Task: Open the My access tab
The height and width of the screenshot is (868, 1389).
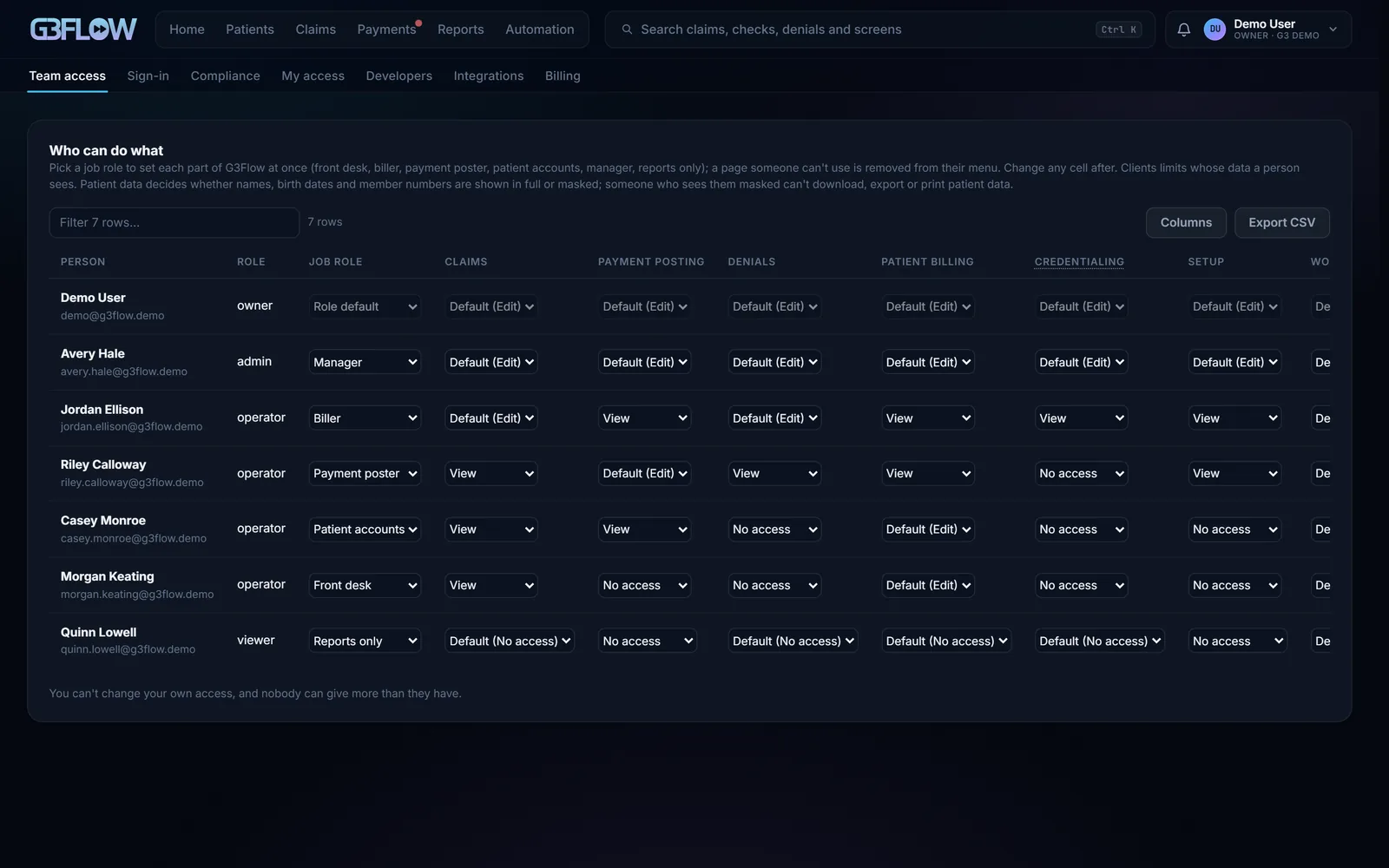Action: [313, 76]
